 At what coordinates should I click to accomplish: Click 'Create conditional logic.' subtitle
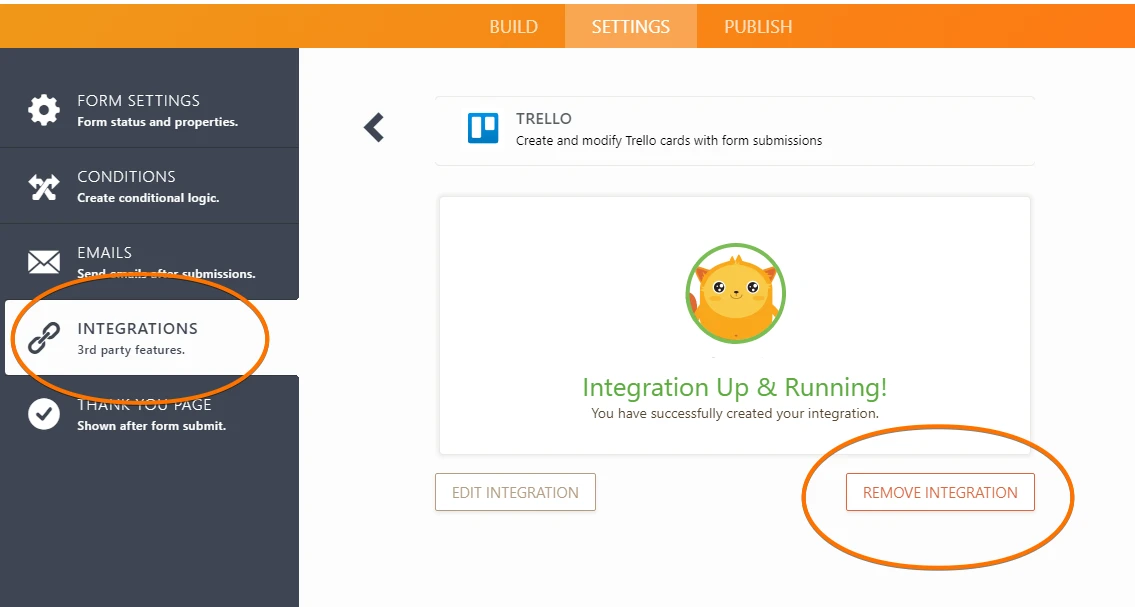click(x=148, y=198)
